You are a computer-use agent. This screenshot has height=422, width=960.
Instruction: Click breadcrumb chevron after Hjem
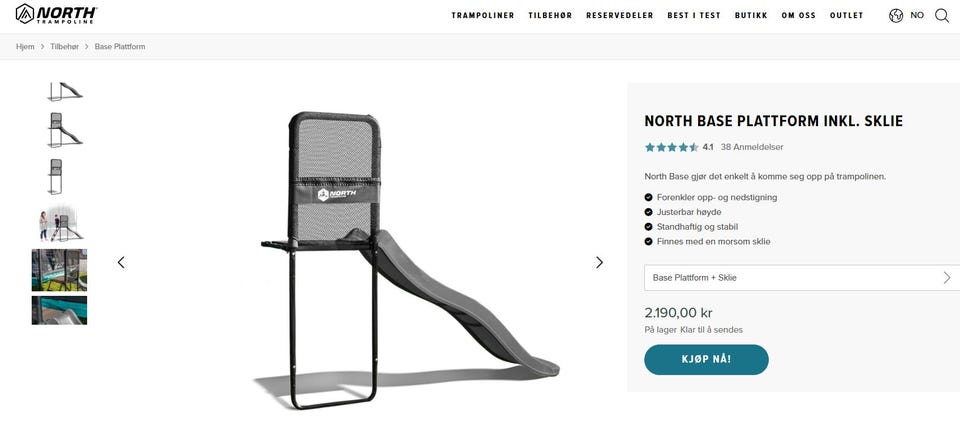tap(43, 47)
